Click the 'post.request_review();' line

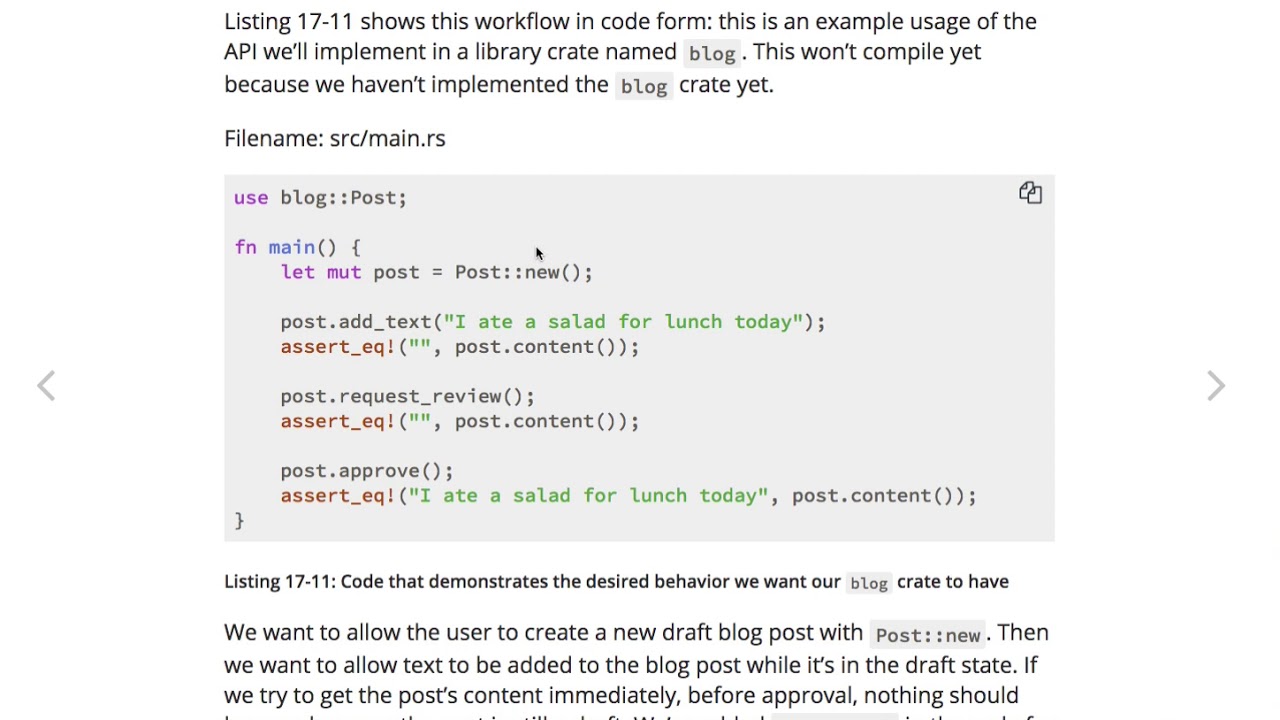point(407,397)
